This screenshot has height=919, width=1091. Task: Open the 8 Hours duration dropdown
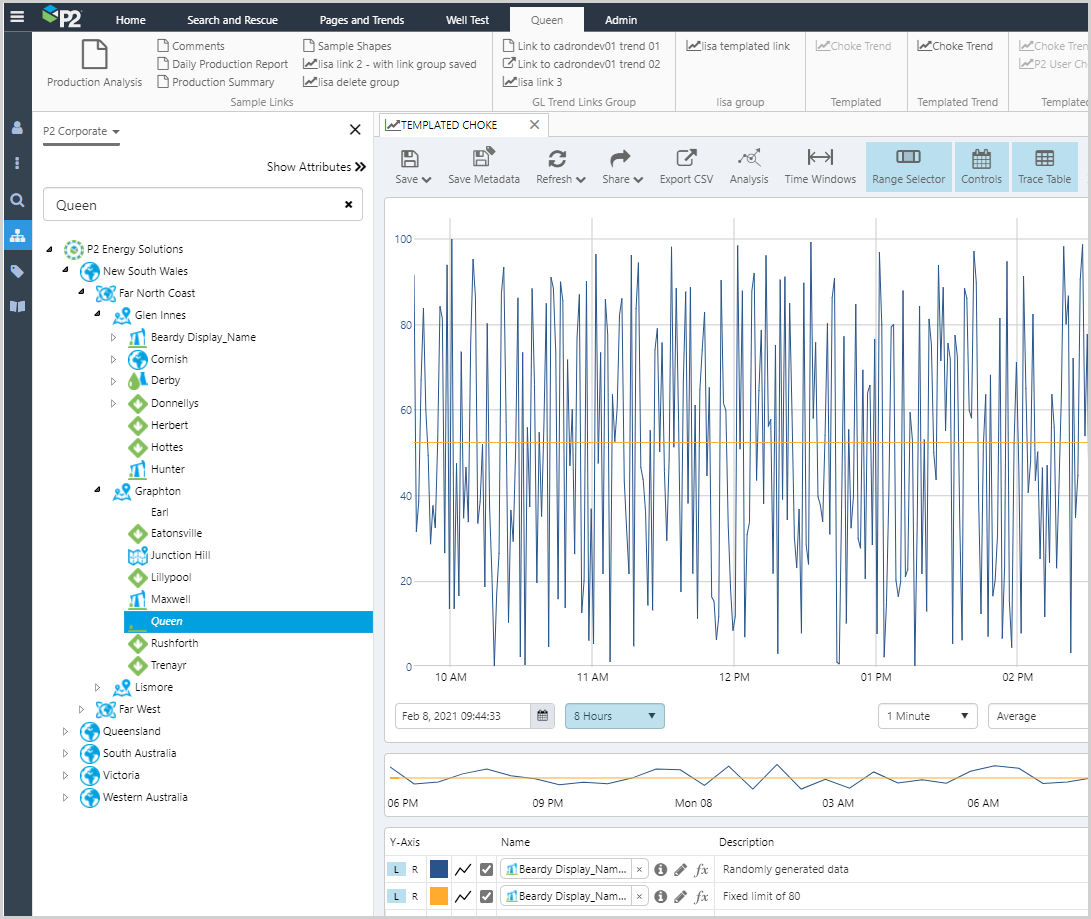click(x=614, y=716)
